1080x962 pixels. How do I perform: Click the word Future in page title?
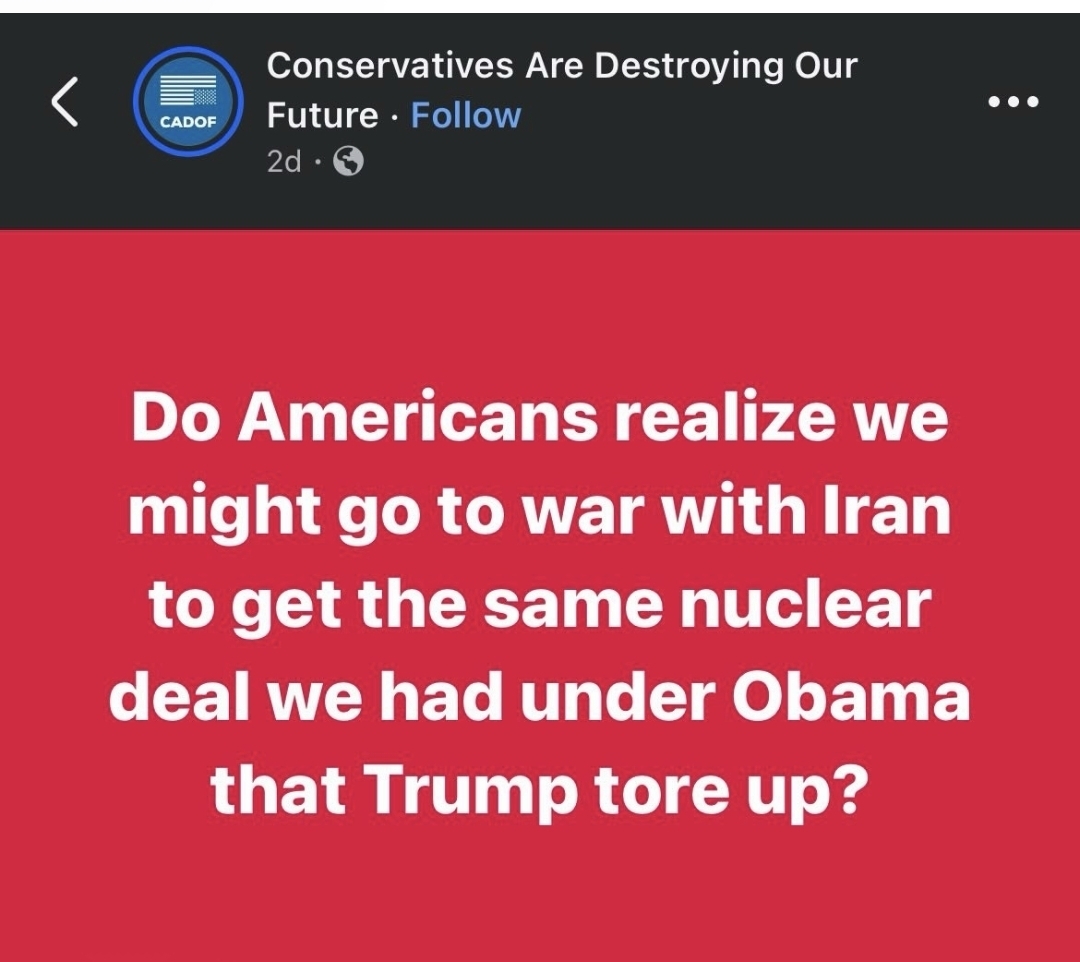tap(322, 115)
